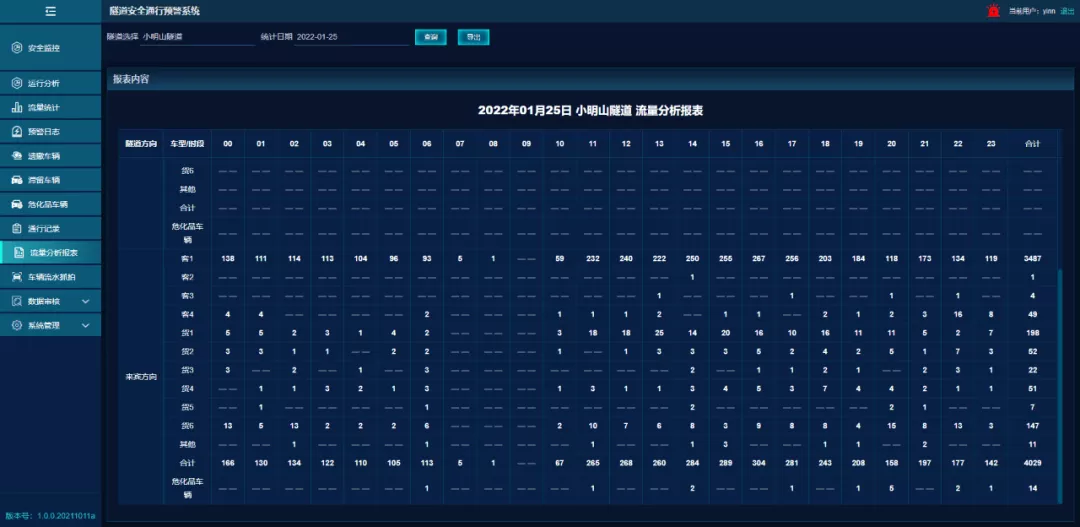Click the 退出 logout link
The width and height of the screenshot is (1080, 527).
coord(1067,11)
